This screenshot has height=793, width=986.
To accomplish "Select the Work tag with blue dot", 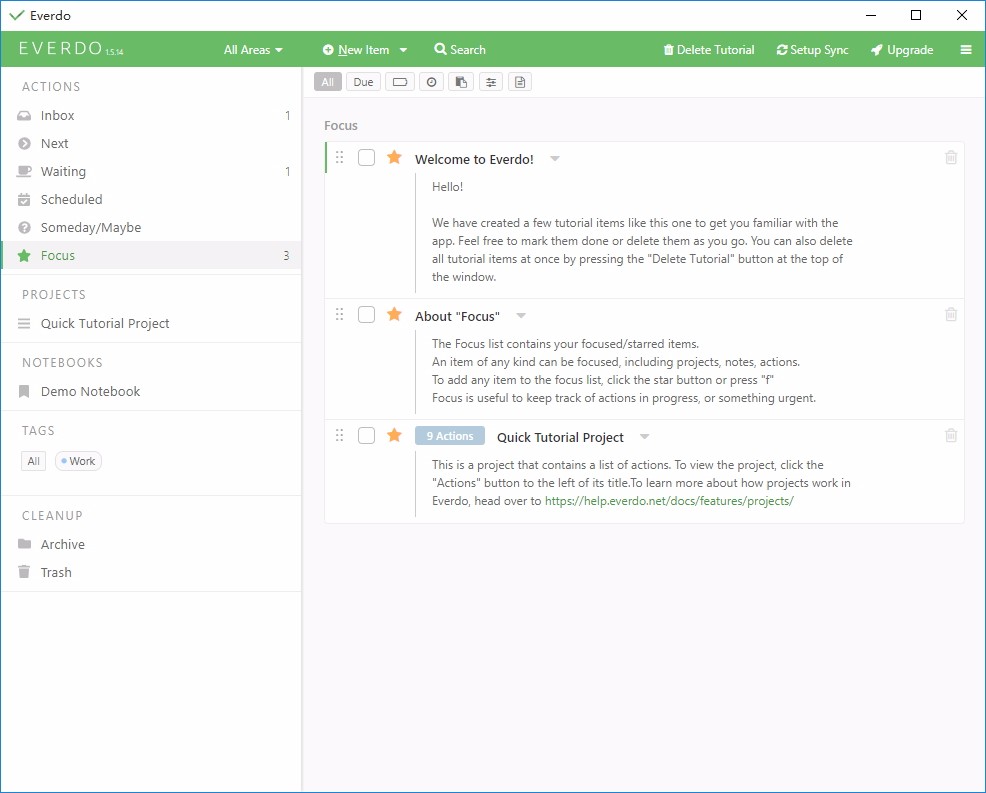I will (x=79, y=461).
